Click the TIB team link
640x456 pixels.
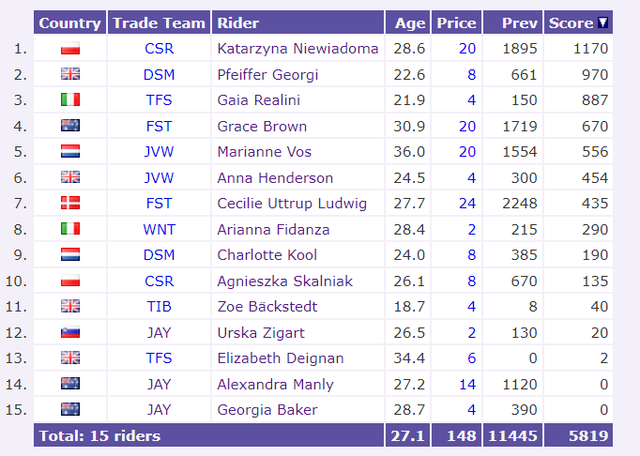[x=159, y=307]
